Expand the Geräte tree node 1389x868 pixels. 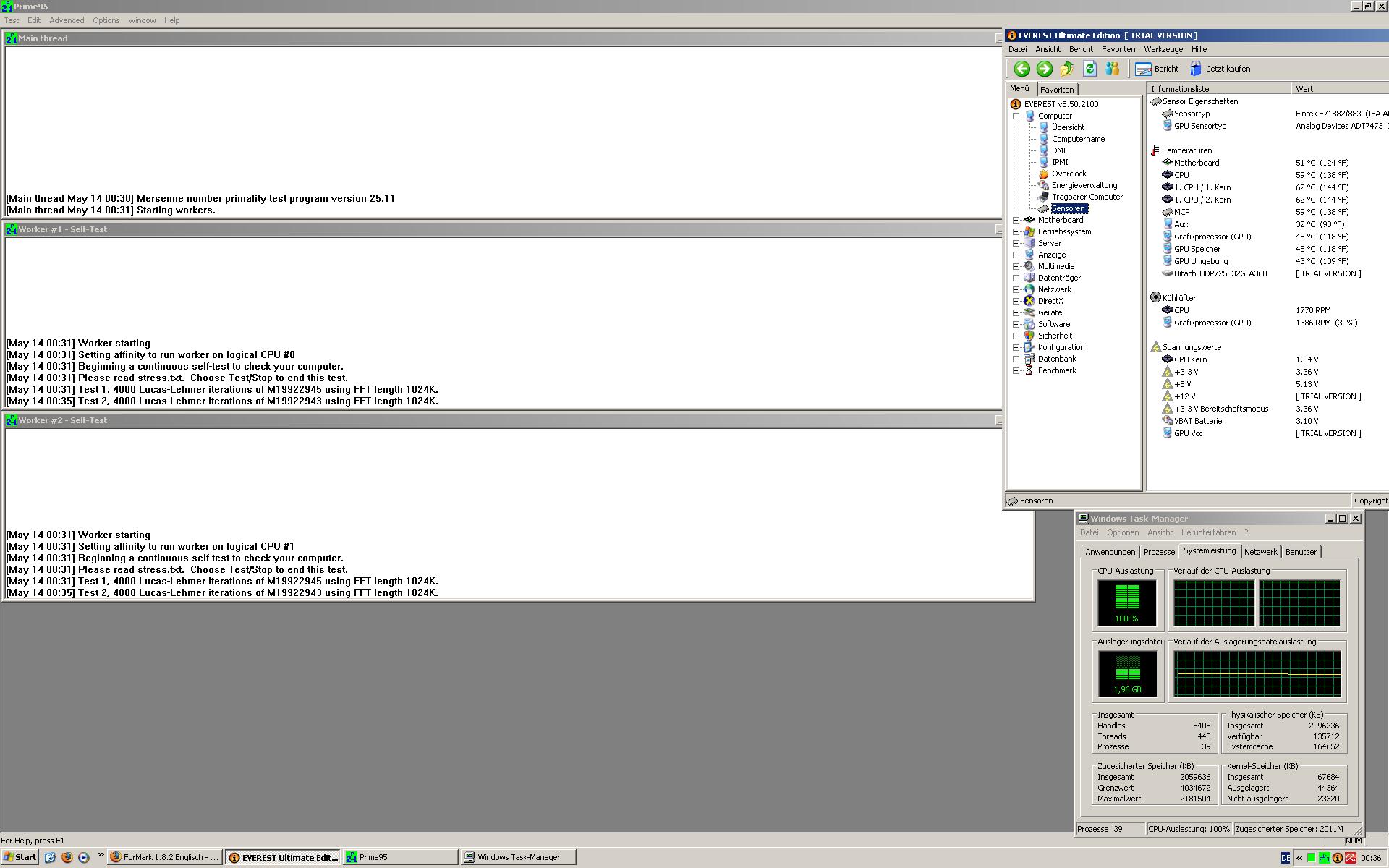click(1016, 312)
